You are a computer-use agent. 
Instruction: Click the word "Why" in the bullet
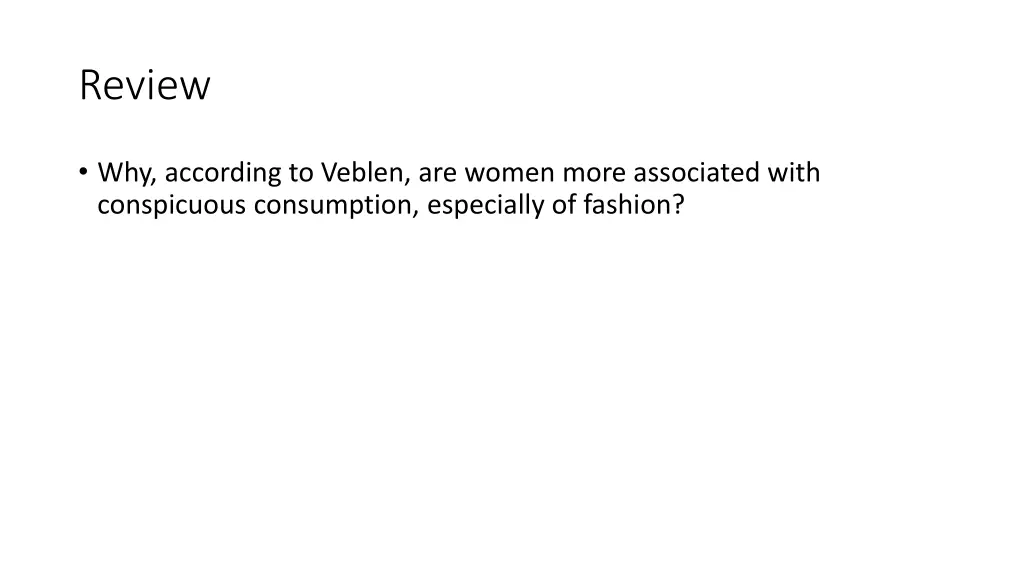tap(122, 173)
